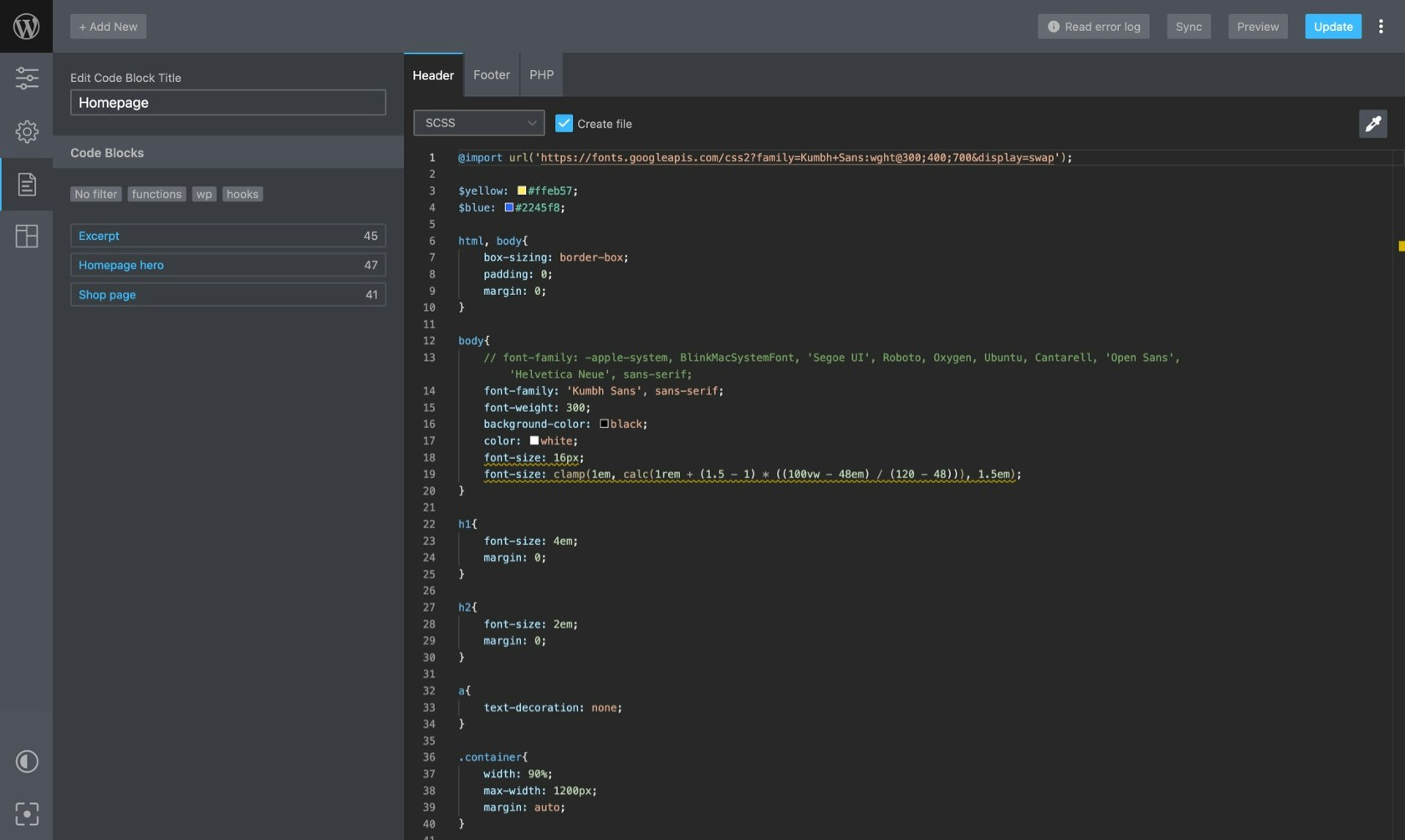The width and height of the screenshot is (1405, 840).
Task: Enable the hooks filter
Action: pos(243,194)
